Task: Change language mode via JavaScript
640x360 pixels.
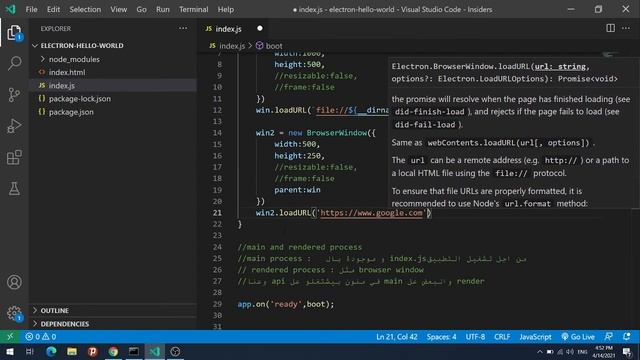Action: point(535,337)
